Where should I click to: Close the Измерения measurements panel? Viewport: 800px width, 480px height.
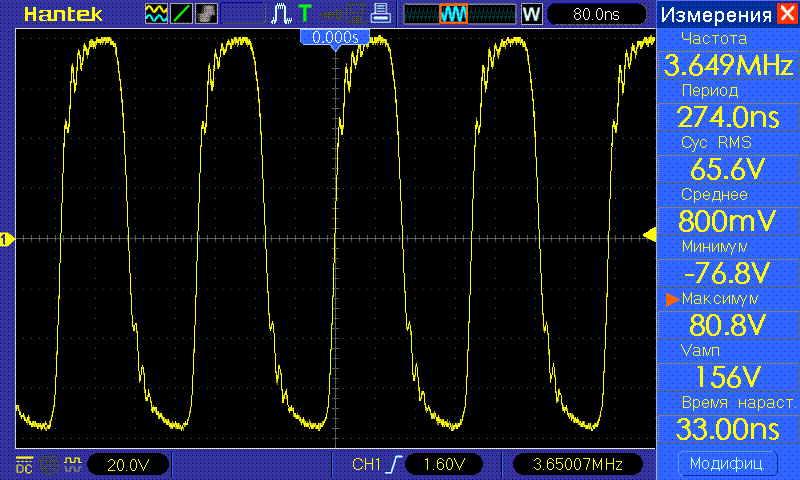tap(788, 14)
